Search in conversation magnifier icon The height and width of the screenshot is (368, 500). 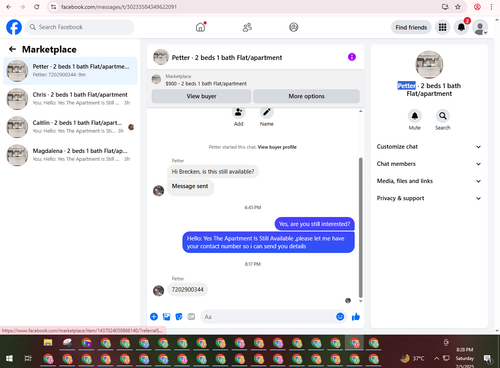point(443,116)
